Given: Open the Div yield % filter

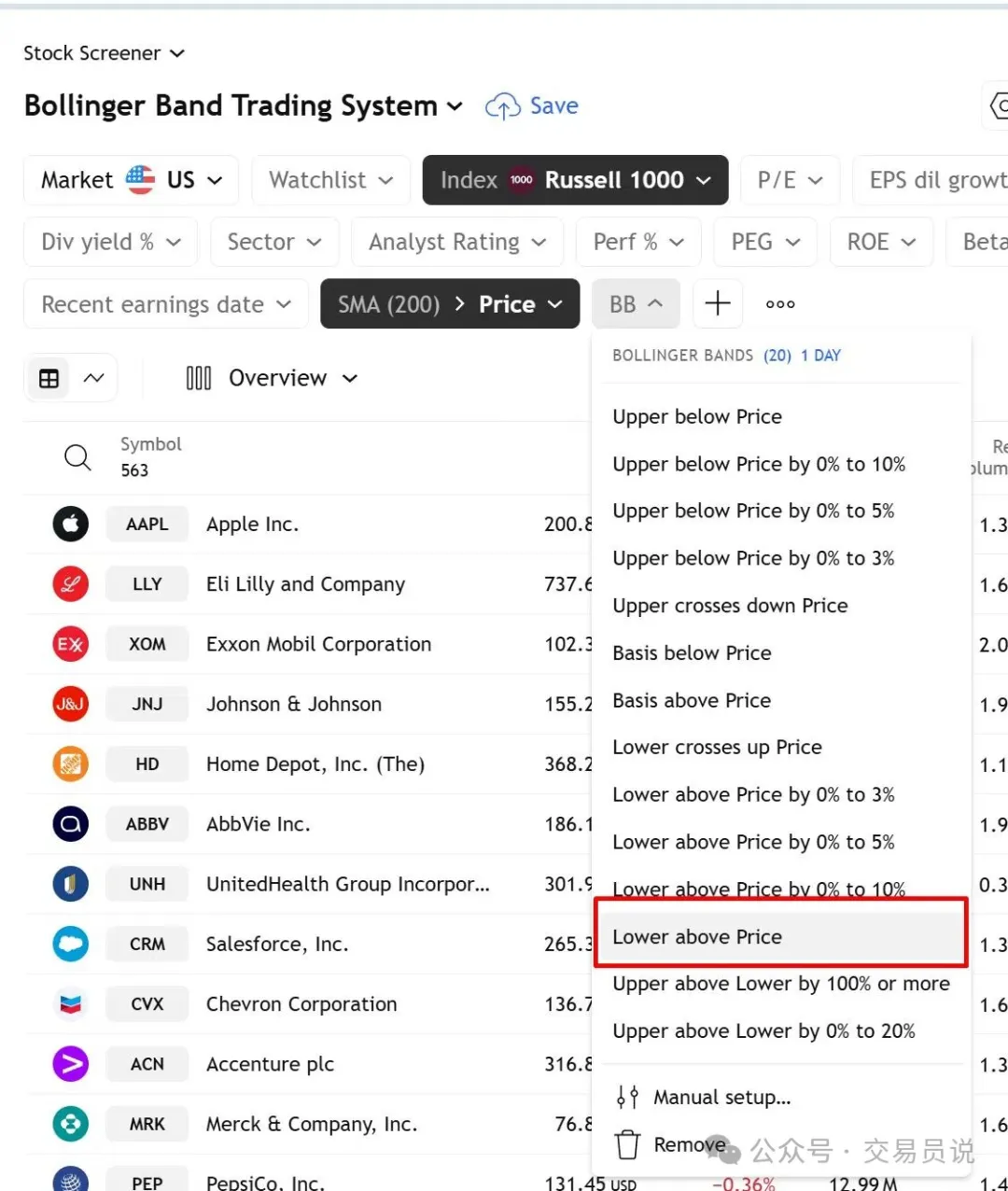Looking at the screenshot, I should click(x=110, y=242).
